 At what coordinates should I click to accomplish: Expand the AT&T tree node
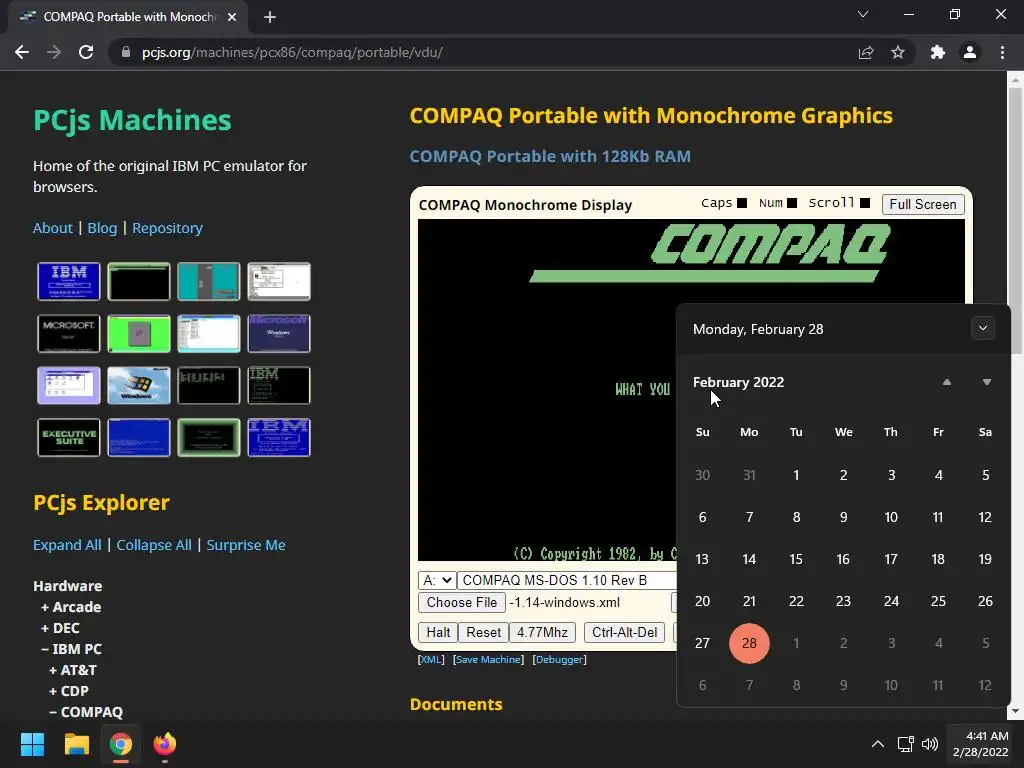click(x=72, y=669)
